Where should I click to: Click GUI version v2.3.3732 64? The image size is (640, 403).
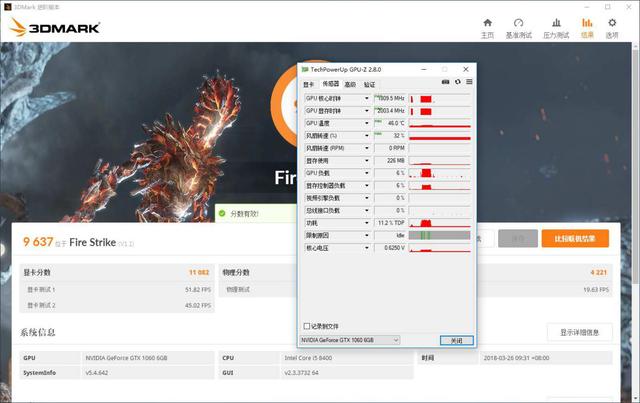click(x=302, y=373)
